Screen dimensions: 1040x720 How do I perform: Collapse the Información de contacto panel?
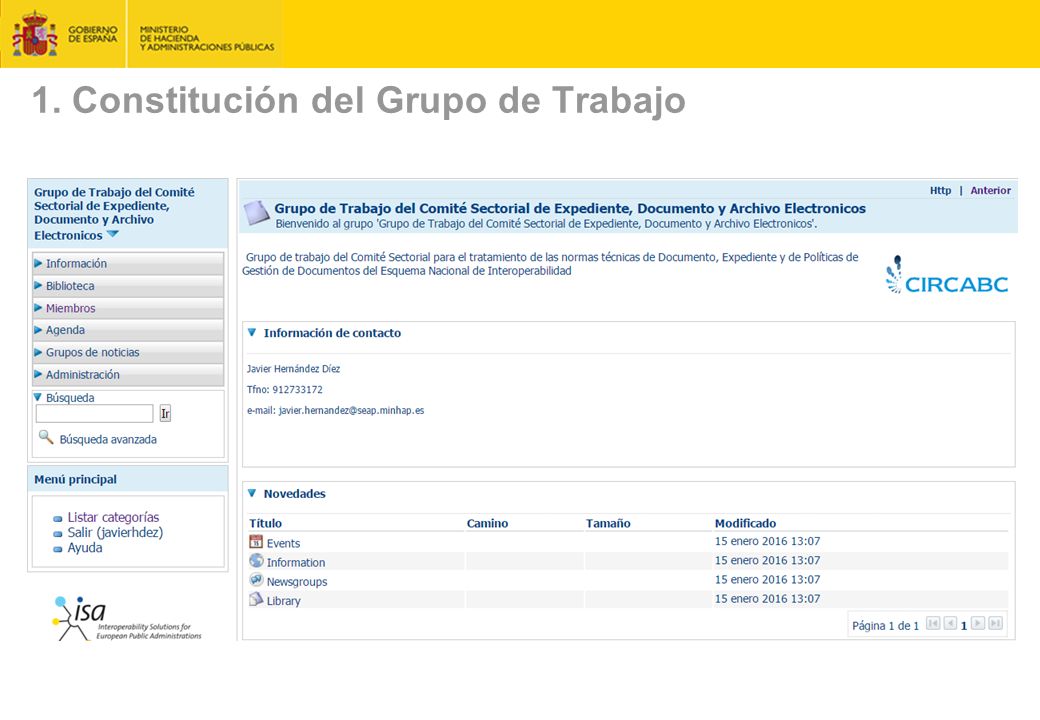[x=252, y=332]
